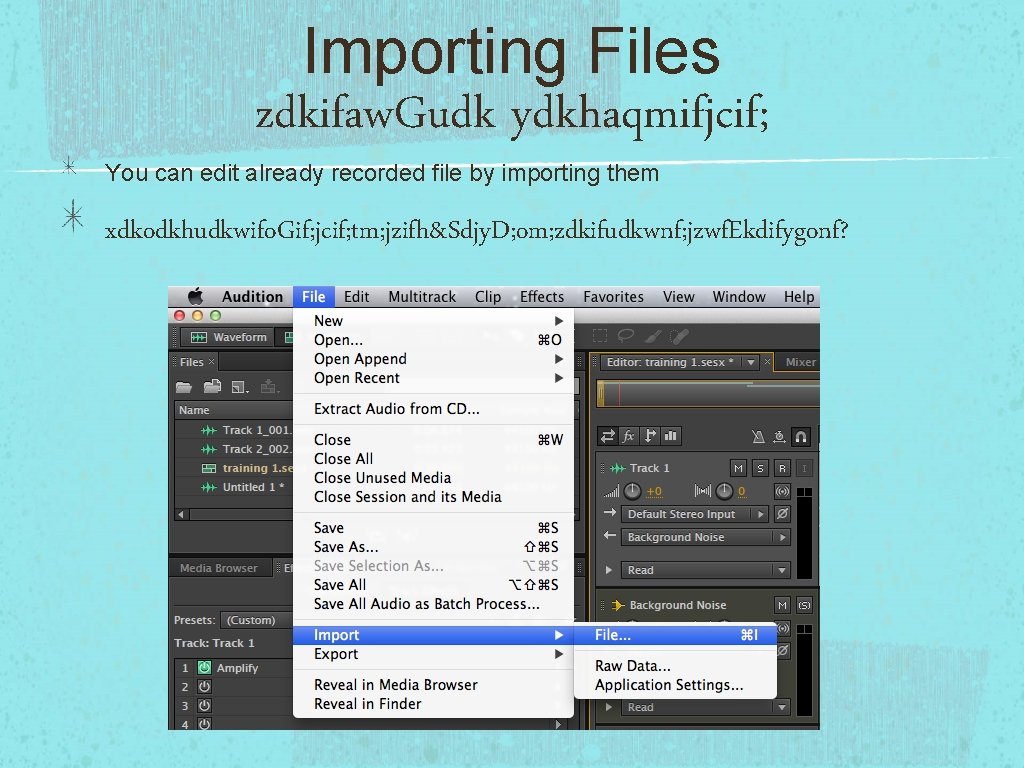The image size is (1024, 768).
Task: Click Close All in File menu
Action: click(x=434, y=458)
